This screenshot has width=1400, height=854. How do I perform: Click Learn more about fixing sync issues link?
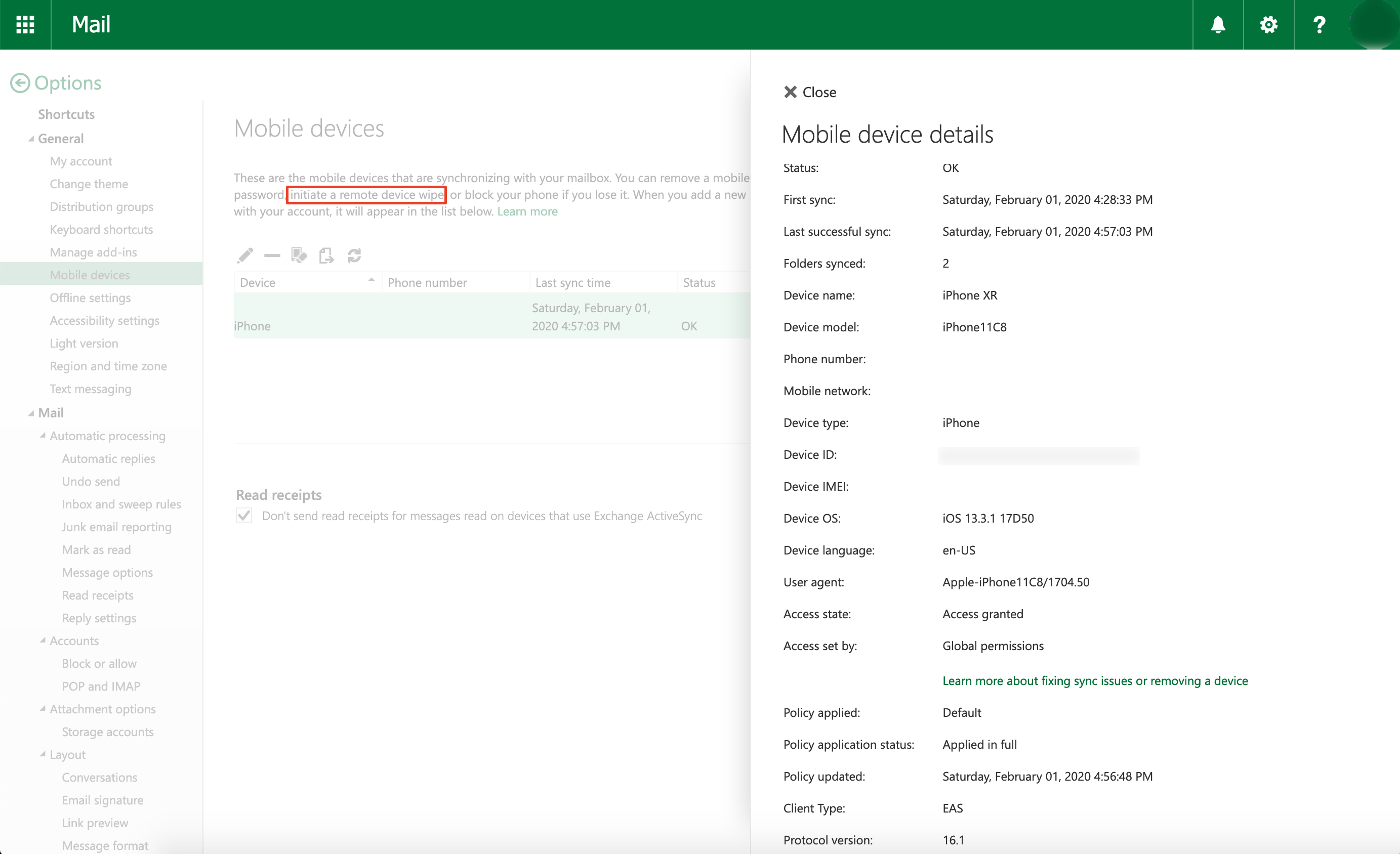[x=1095, y=680]
